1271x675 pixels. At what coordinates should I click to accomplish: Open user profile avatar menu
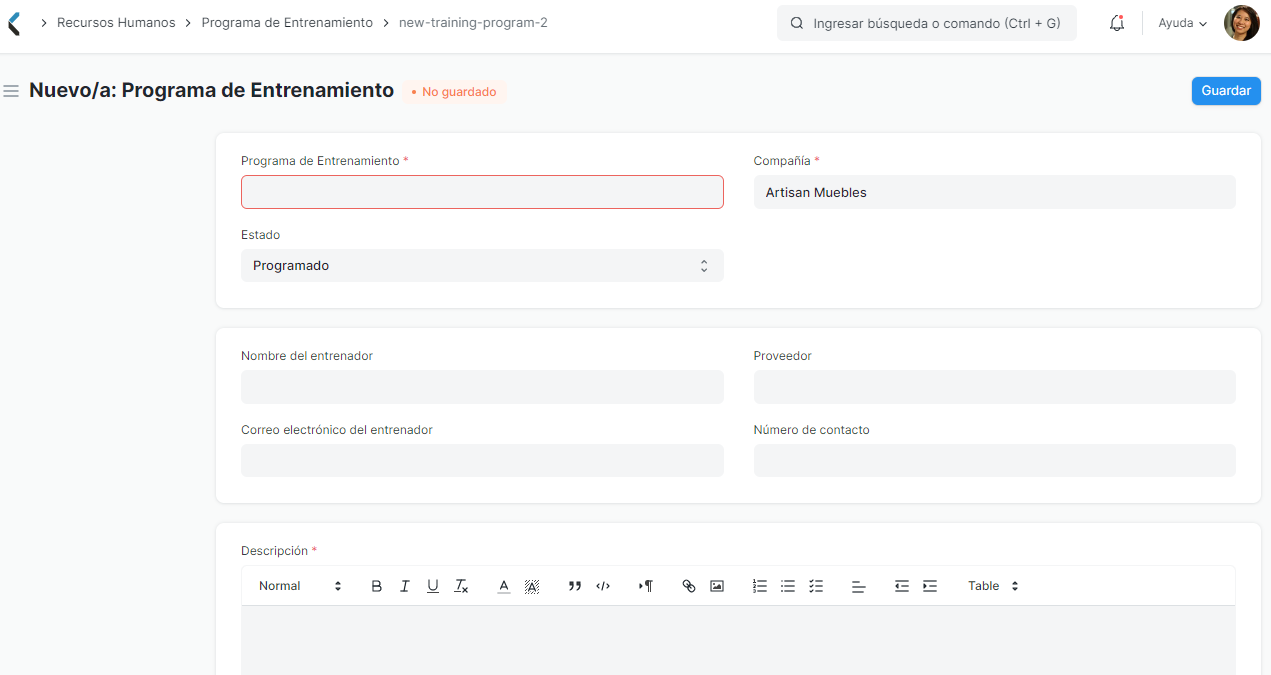pos(1241,23)
